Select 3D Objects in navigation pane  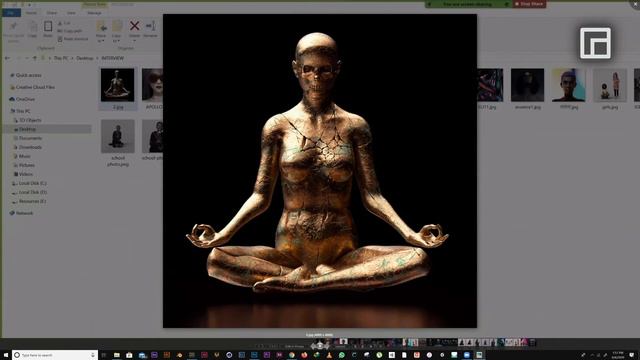(x=30, y=120)
